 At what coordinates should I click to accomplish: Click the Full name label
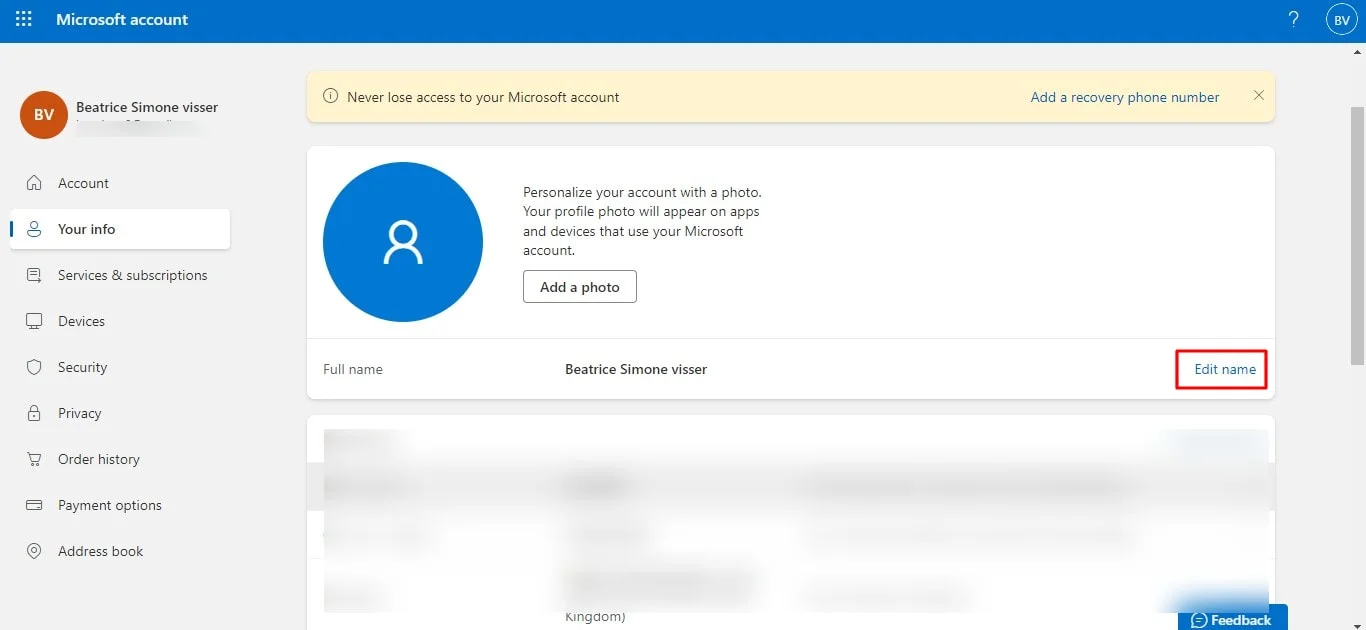pyautogui.click(x=353, y=369)
